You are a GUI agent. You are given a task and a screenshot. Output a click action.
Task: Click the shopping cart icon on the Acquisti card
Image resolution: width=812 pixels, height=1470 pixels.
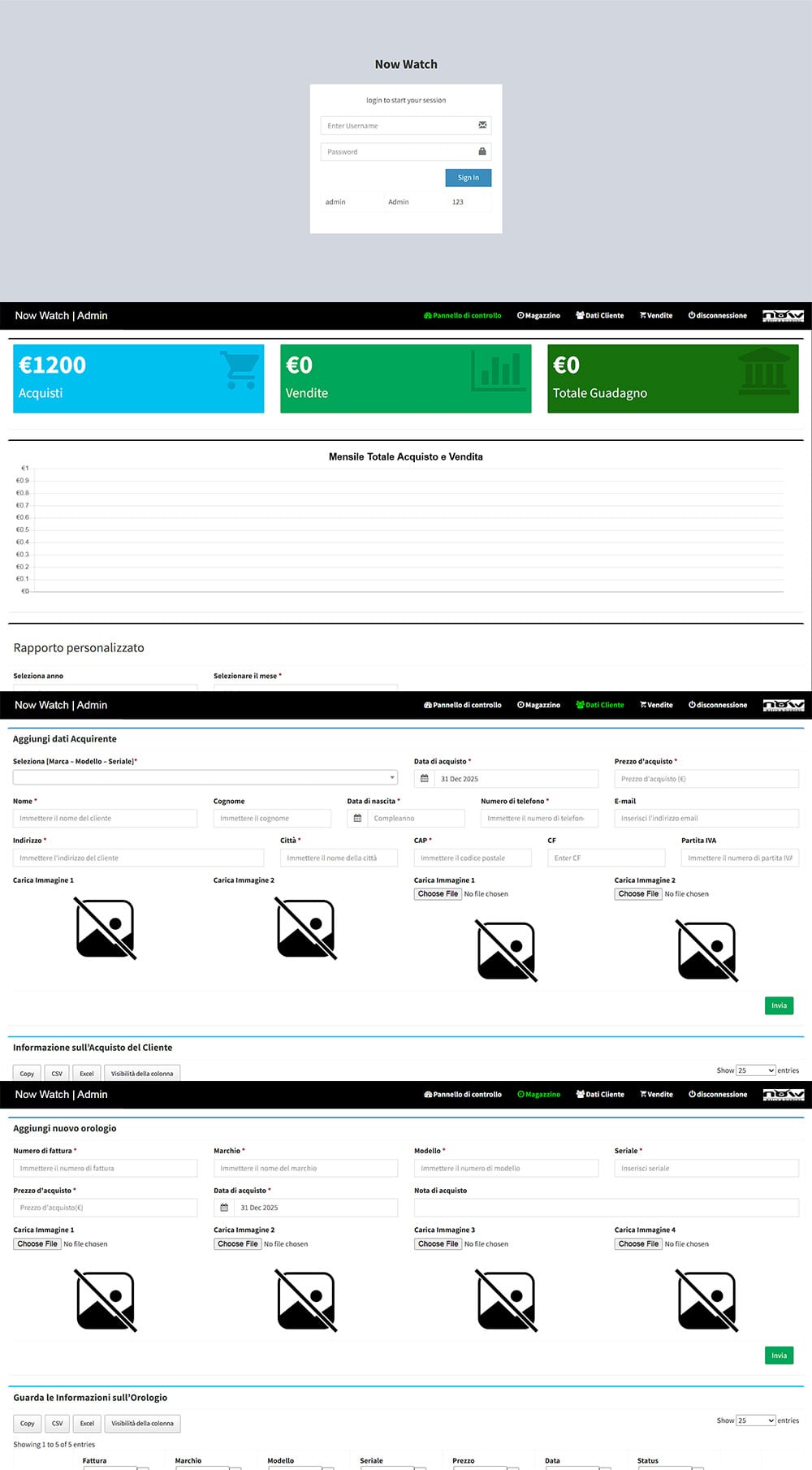coord(240,370)
